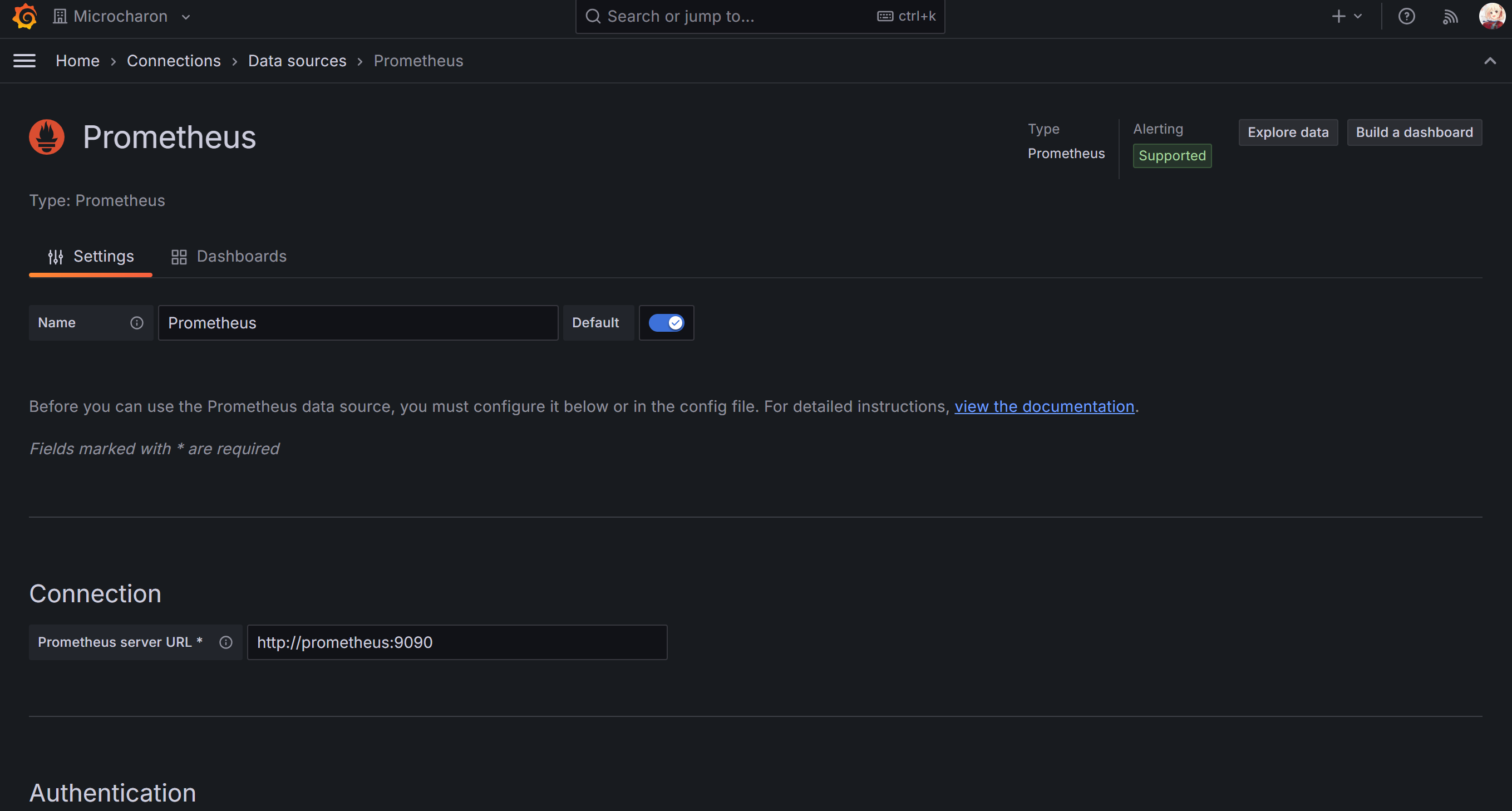The image size is (1512, 811).
Task: Click the user profile avatar icon
Action: coord(1491,15)
